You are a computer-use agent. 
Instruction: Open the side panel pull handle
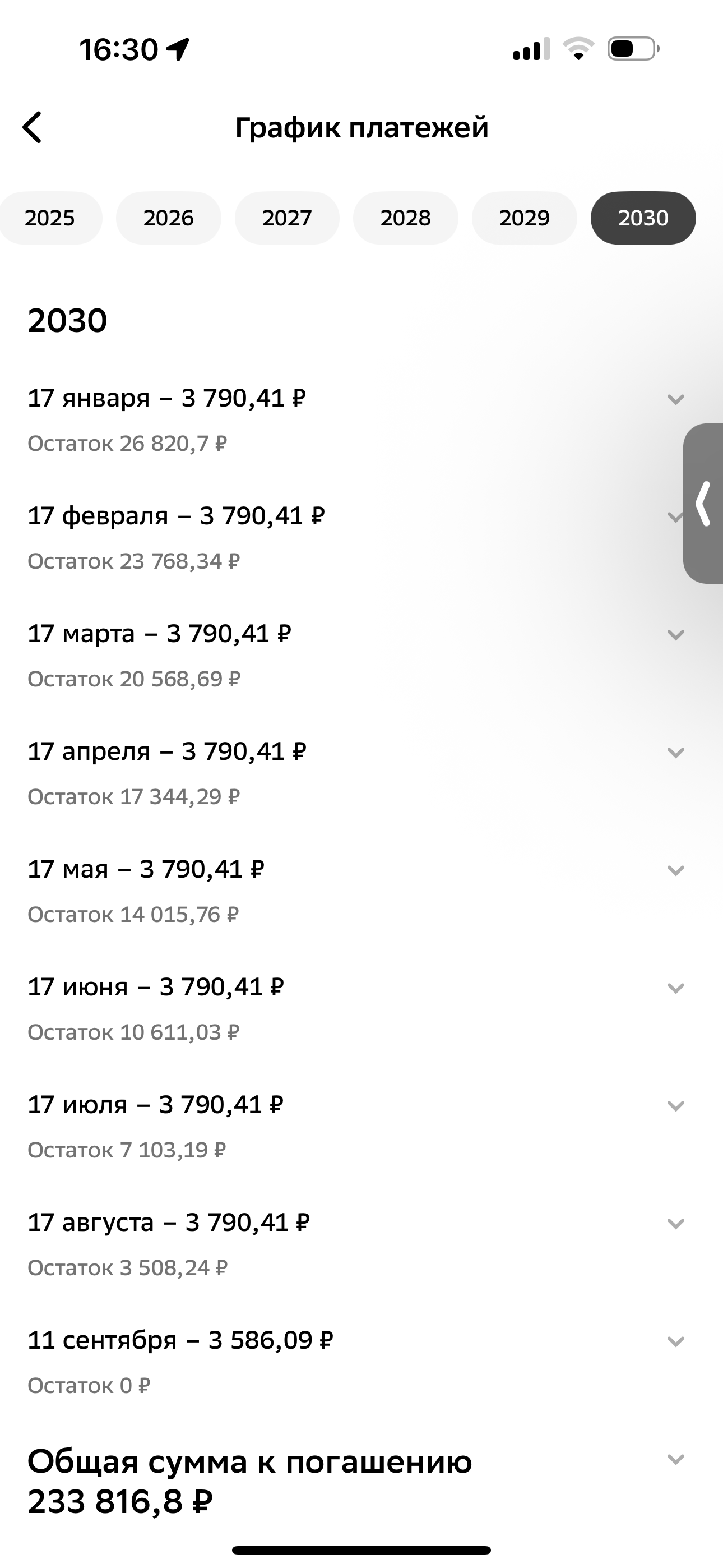tap(703, 504)
